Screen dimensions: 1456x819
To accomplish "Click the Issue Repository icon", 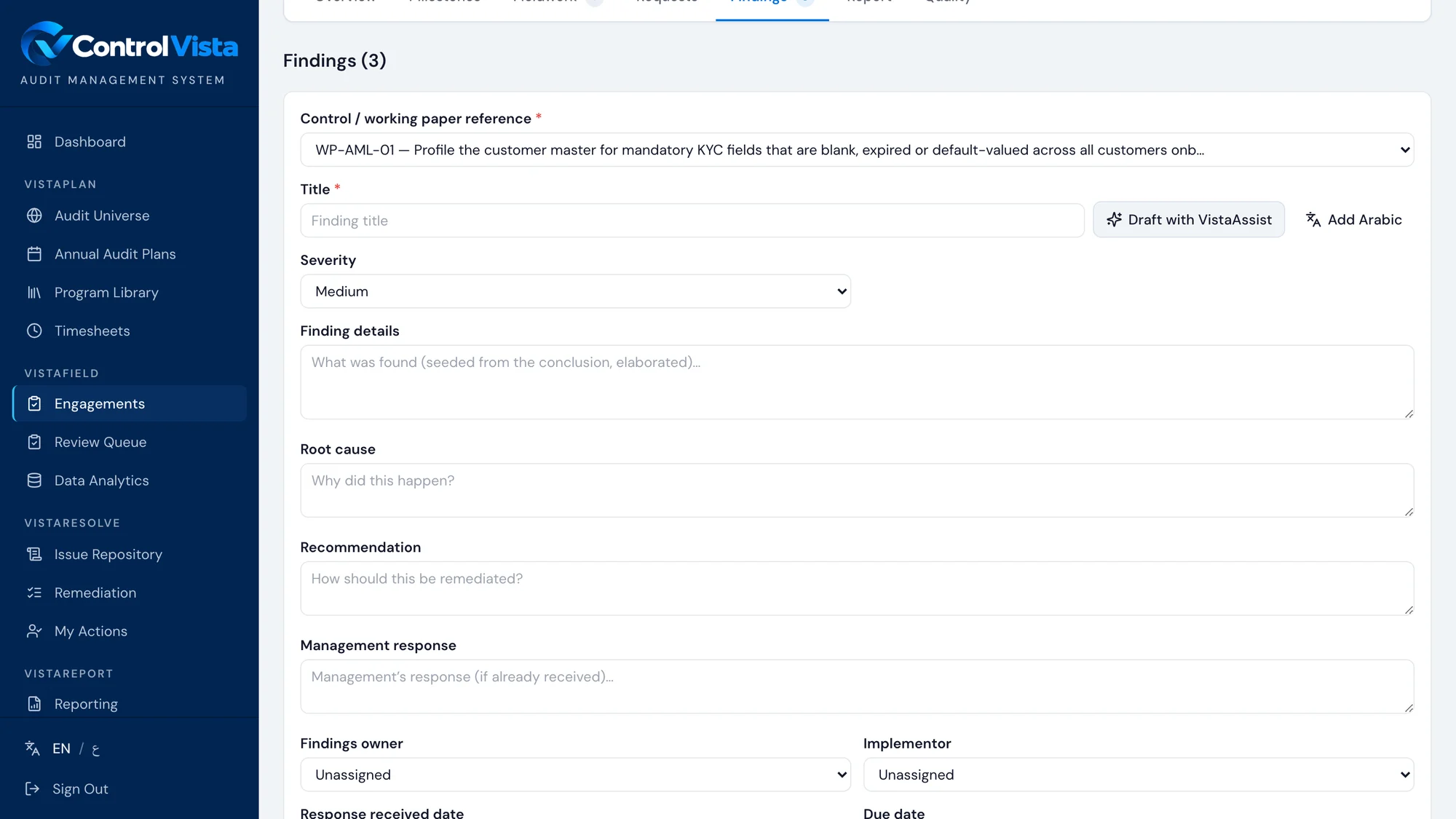I will coord(34,555).
